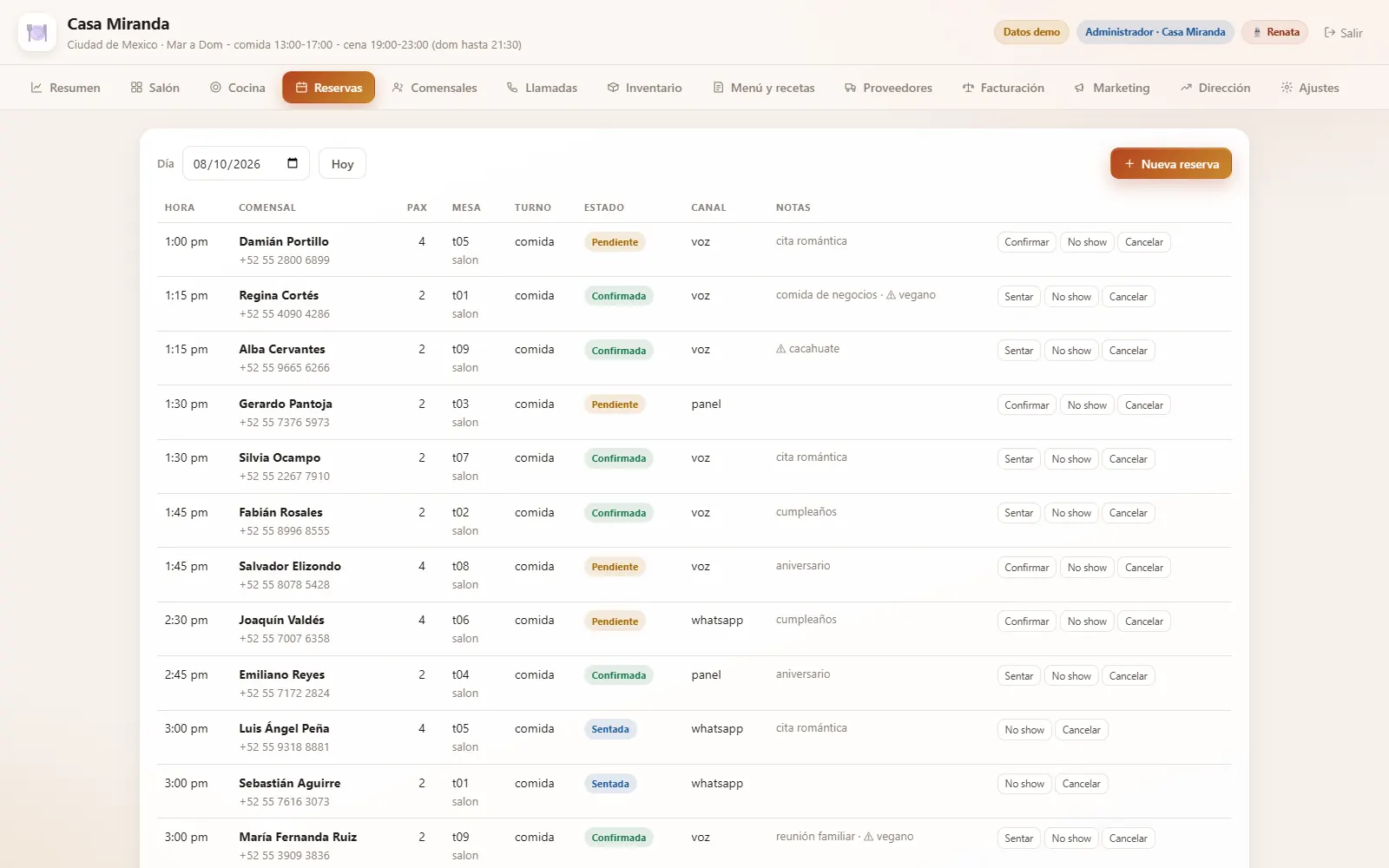Click the date input showing 08/10/2026

(246, 164)
